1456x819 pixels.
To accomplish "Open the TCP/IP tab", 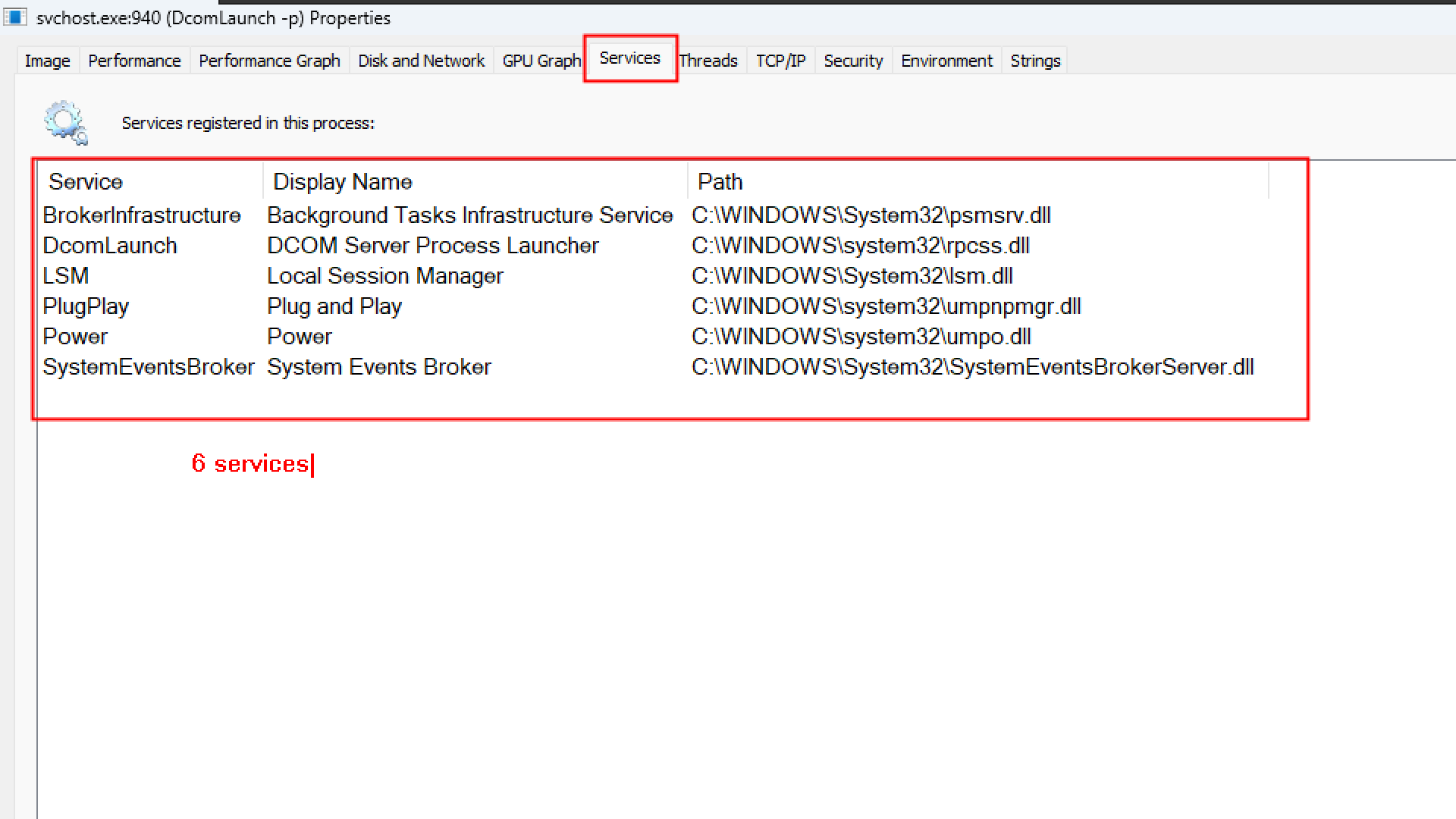I will coord(780,61).
